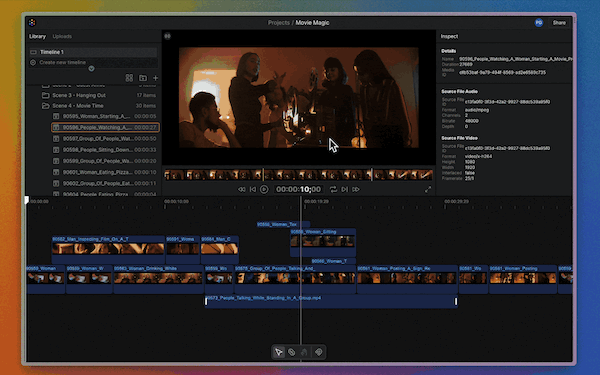Viewport: 600px width, 375px height.
Task: Click the Source File Video ID value
Action: 507,148
